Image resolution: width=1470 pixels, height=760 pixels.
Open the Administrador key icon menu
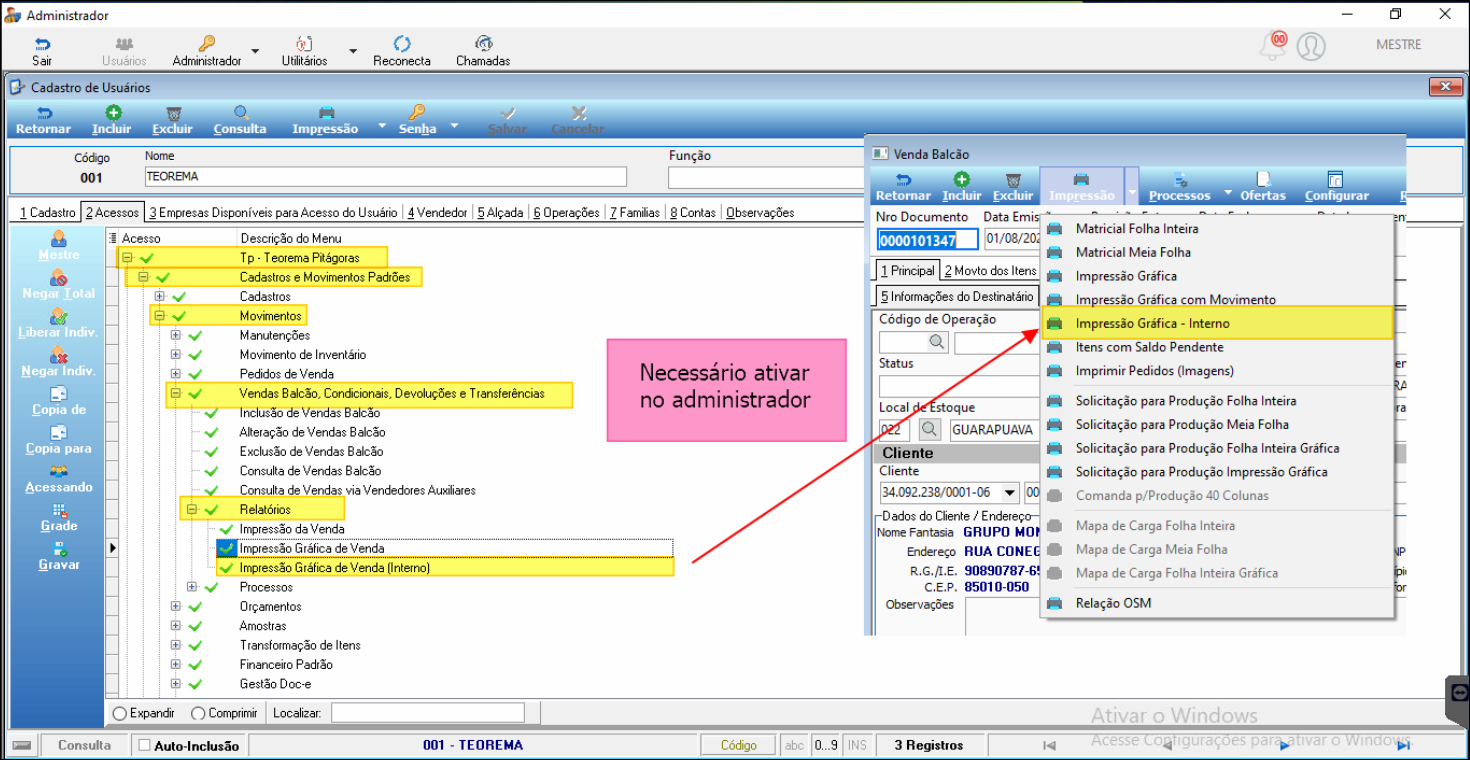pyautogui.click(x=206, y=44)
